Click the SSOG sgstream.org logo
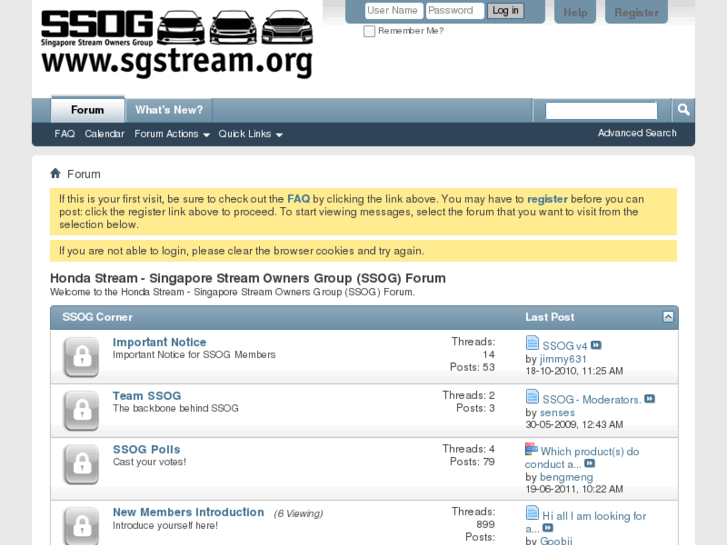The width and height of the screenshot is (727, 545). tap(177, 44)
